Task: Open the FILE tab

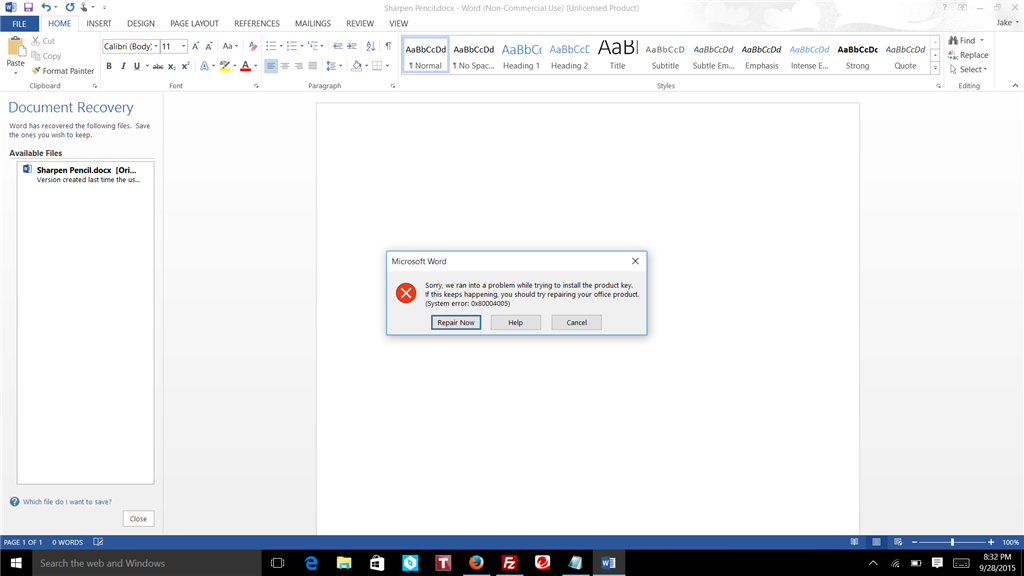Action: [x=20, y=24]
